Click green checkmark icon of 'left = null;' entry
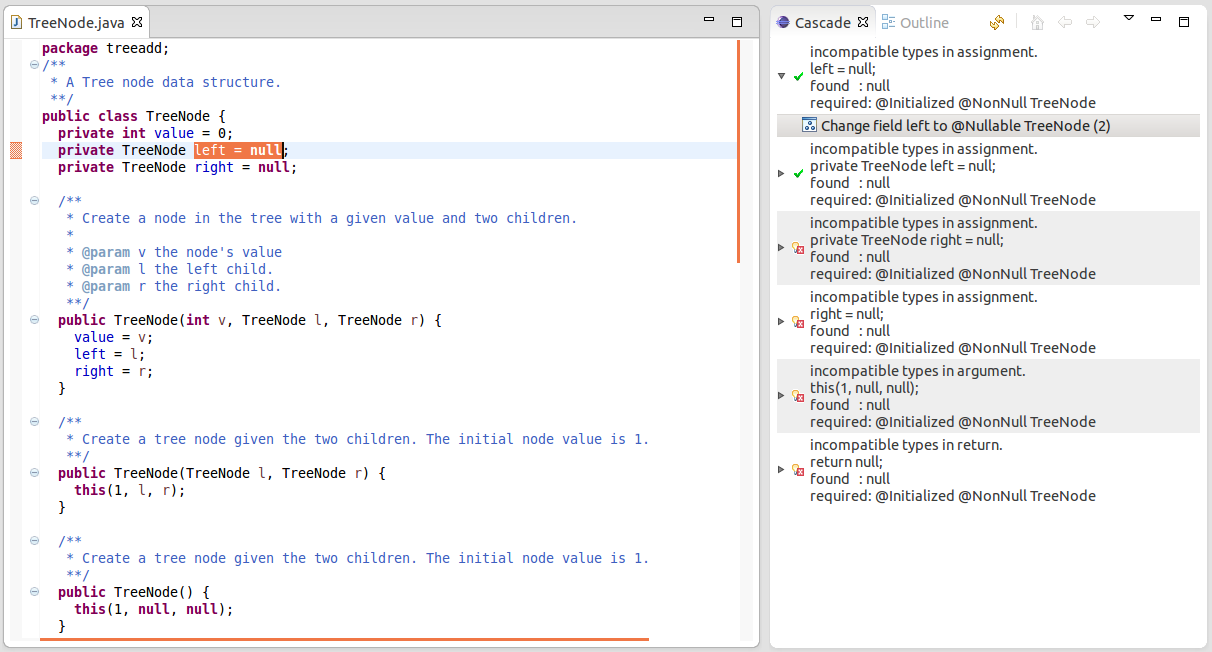1212x652 pixels. (798, 76)
